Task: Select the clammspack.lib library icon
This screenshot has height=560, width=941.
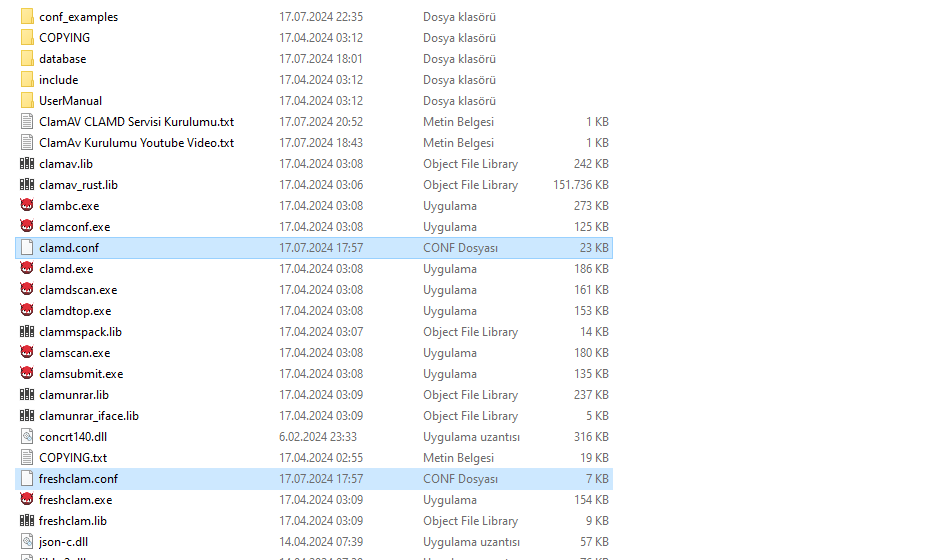Action: [x=27, y=332]
